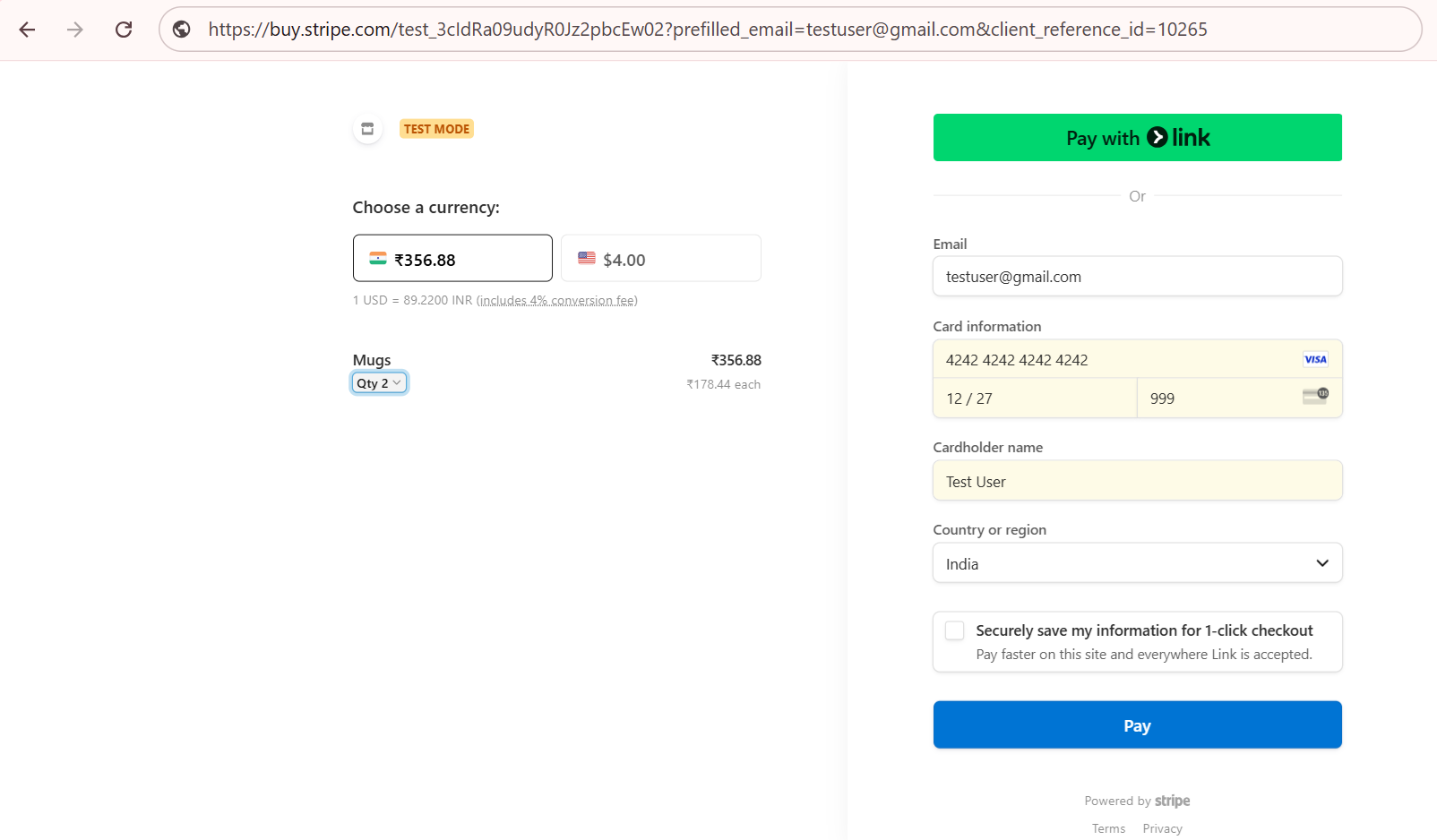Go back using browser back arrow
Screen dimensions: 1437x840
click(x=27, y=30)
